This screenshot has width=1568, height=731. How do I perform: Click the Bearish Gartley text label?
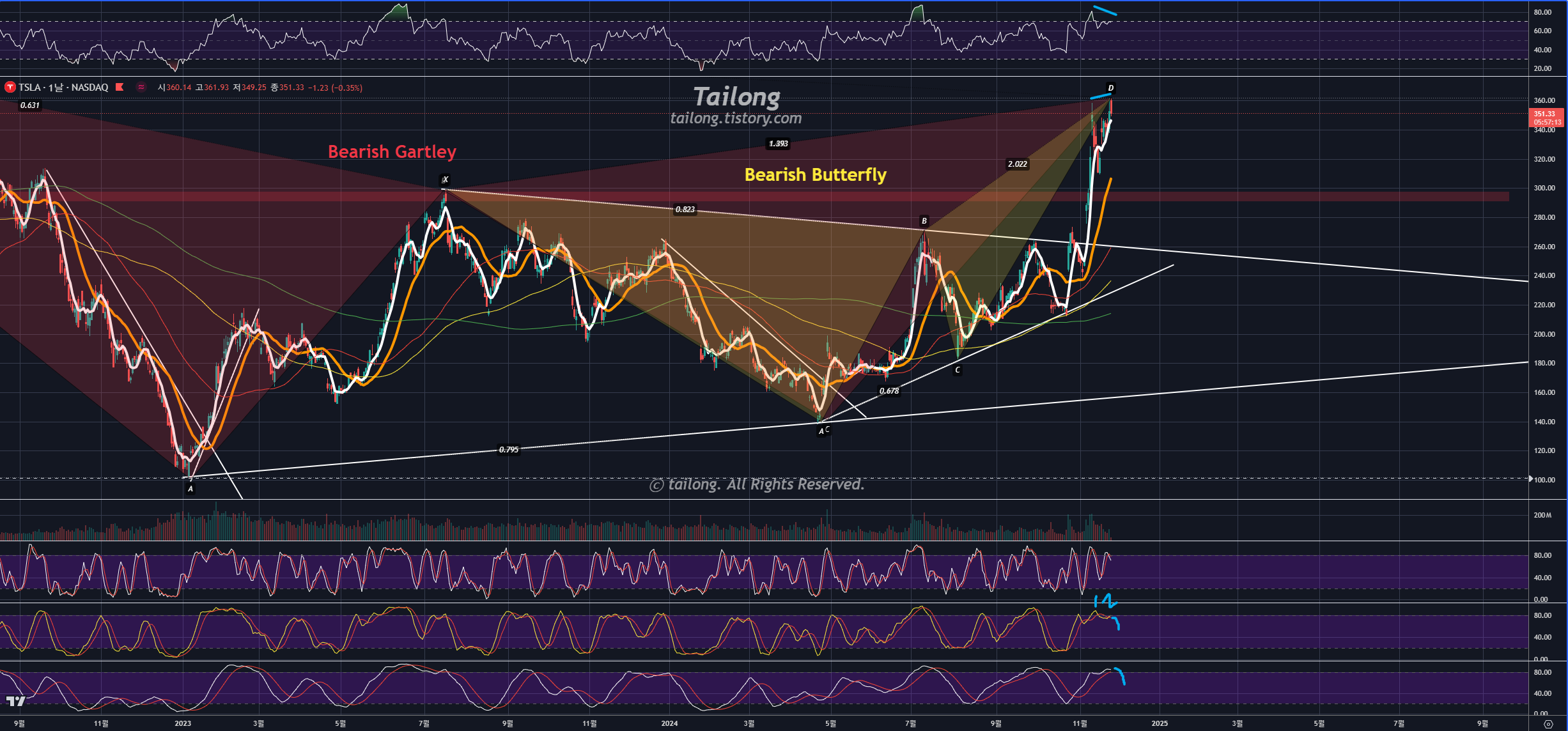392,152
